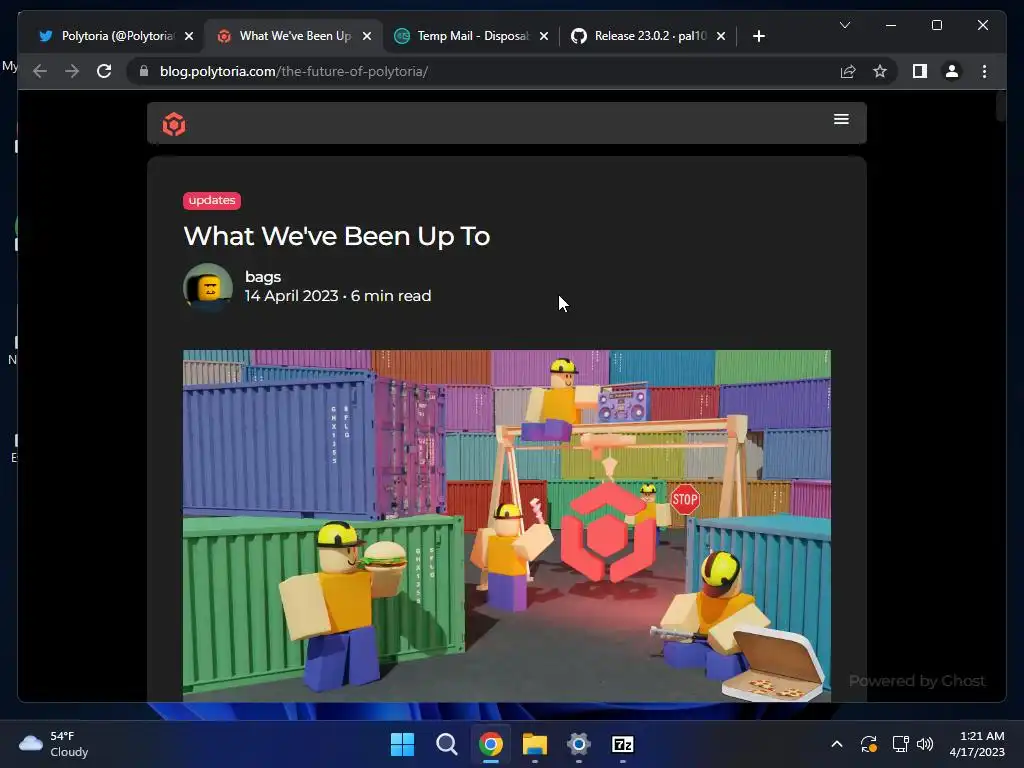The width and height of the screenshot is (1024, 768).
Task: Toggle the Chrome side panel
Action: (x=920, y=71)
